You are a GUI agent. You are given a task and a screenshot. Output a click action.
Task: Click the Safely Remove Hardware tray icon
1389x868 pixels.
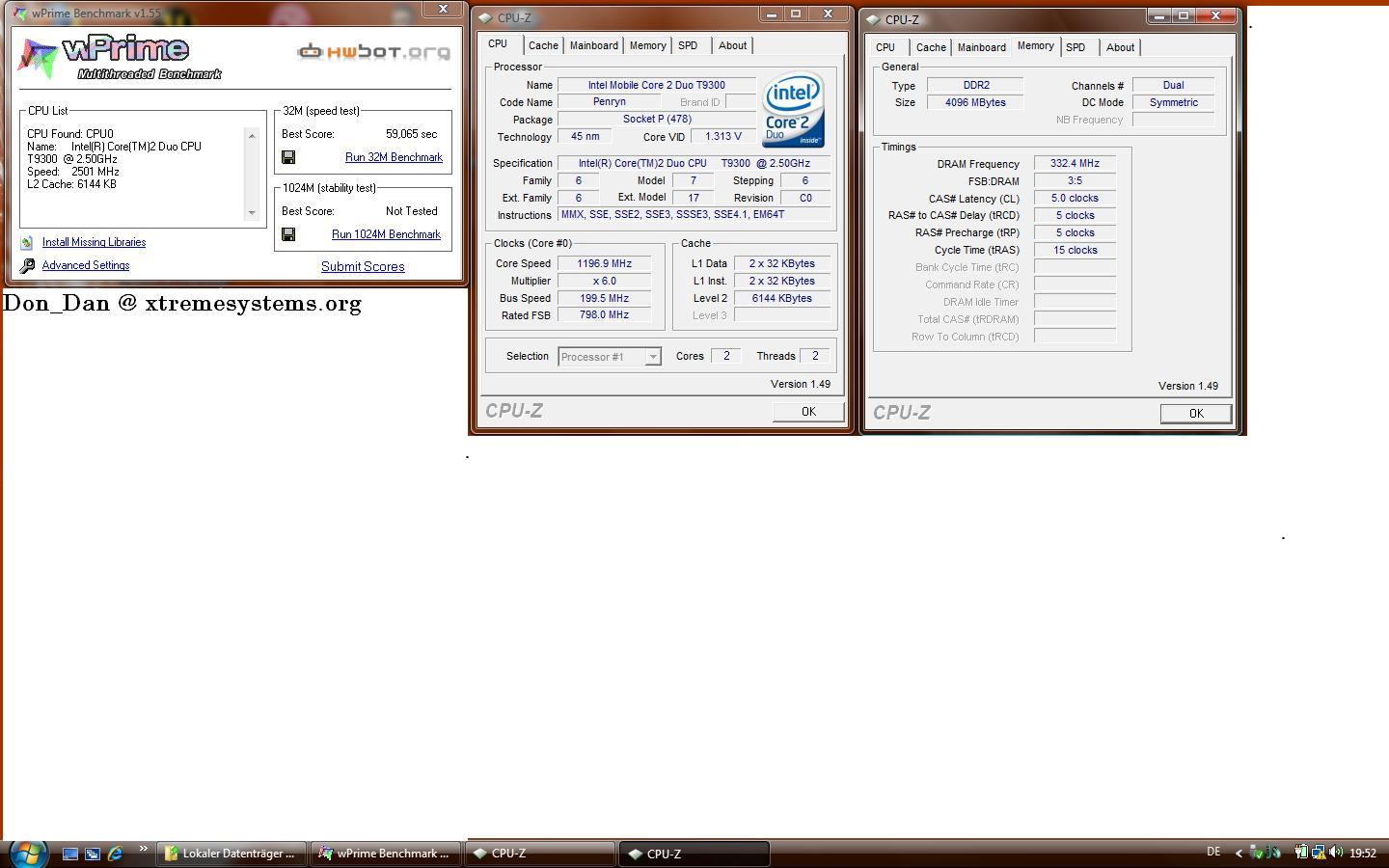[1257, 853]
